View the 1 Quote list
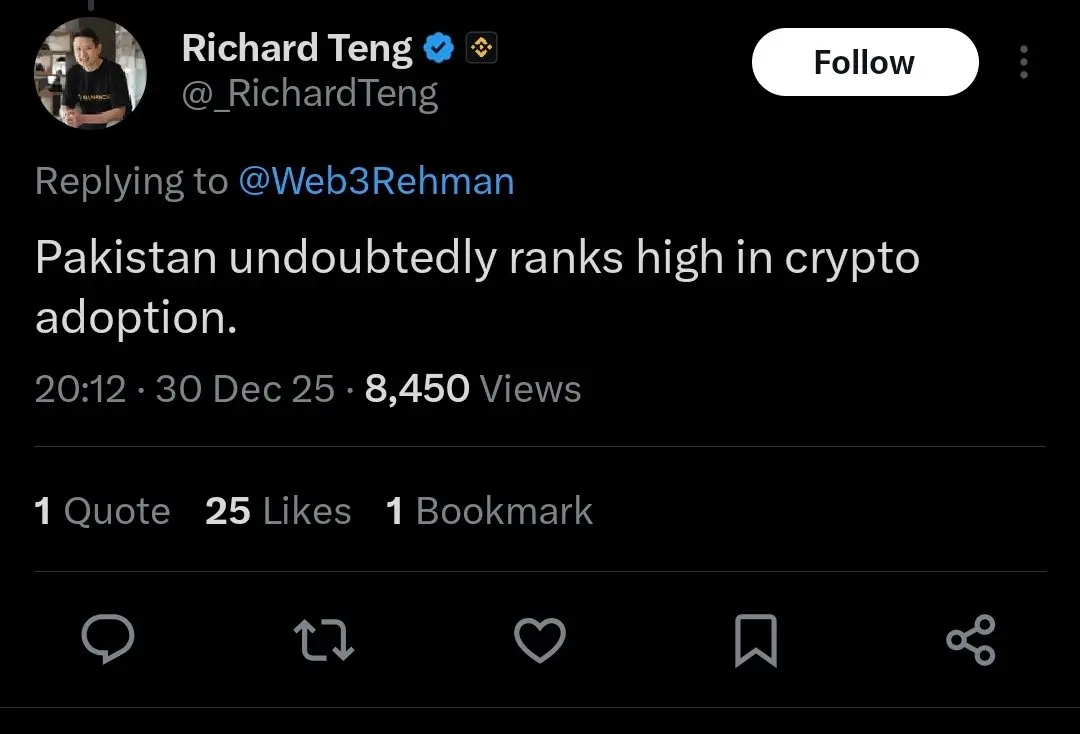Screen dimensions: 1080x734 102,511
